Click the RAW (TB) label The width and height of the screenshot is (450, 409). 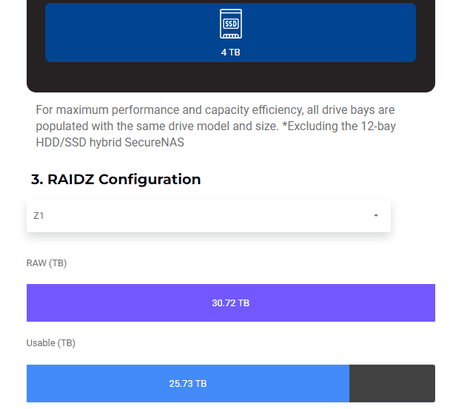pos(47,263)
